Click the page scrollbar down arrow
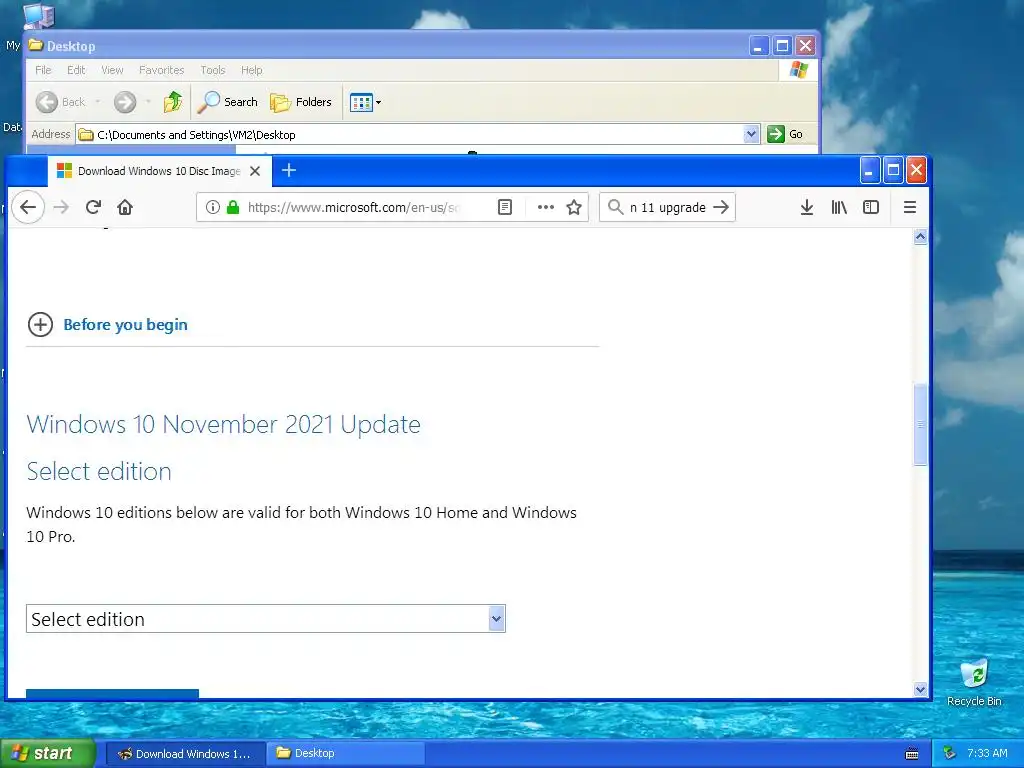 (x=920, y=690)
